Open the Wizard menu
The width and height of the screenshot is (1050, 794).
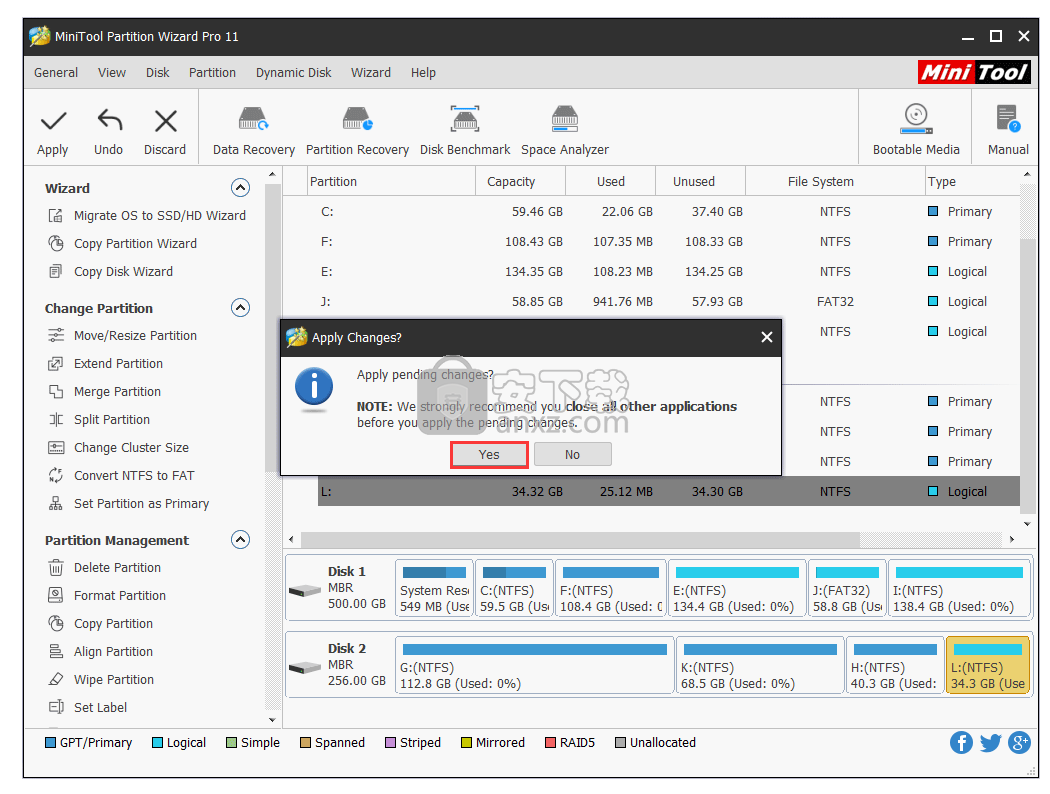(371, 72)
